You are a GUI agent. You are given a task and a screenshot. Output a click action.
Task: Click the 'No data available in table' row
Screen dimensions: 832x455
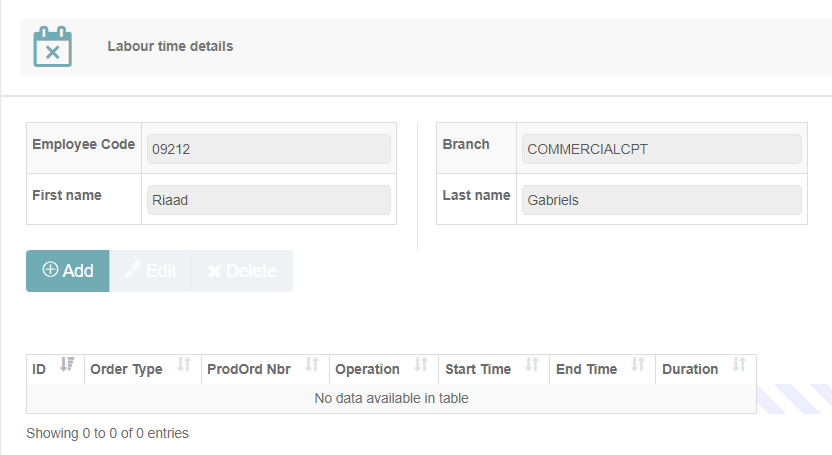pos(391,398)
